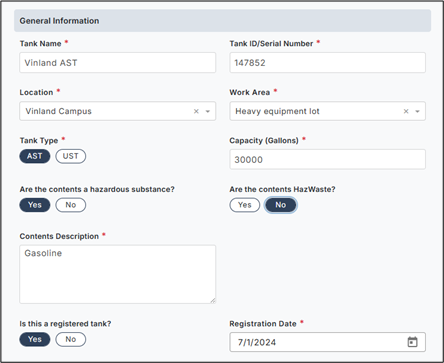This screenshot has height=363, width=444.
Task: Select UST tank type
Action: [x=71, y=156]
